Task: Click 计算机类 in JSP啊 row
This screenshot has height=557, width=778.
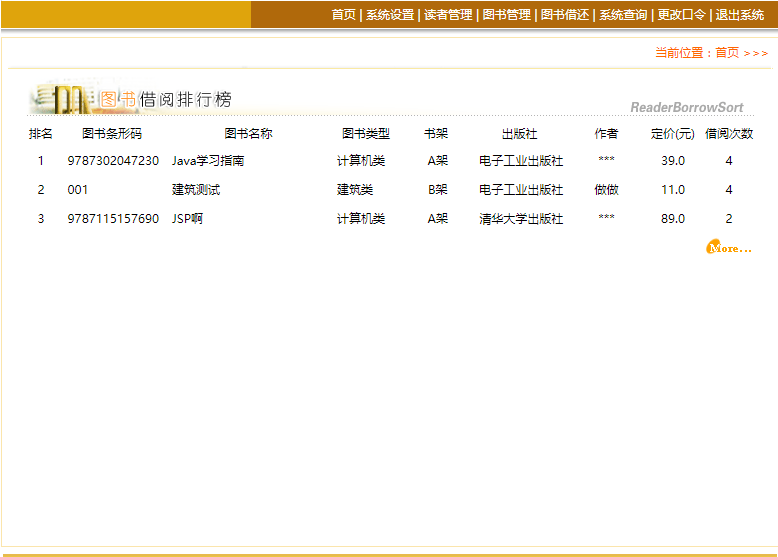Action: [x=361, y=219]
